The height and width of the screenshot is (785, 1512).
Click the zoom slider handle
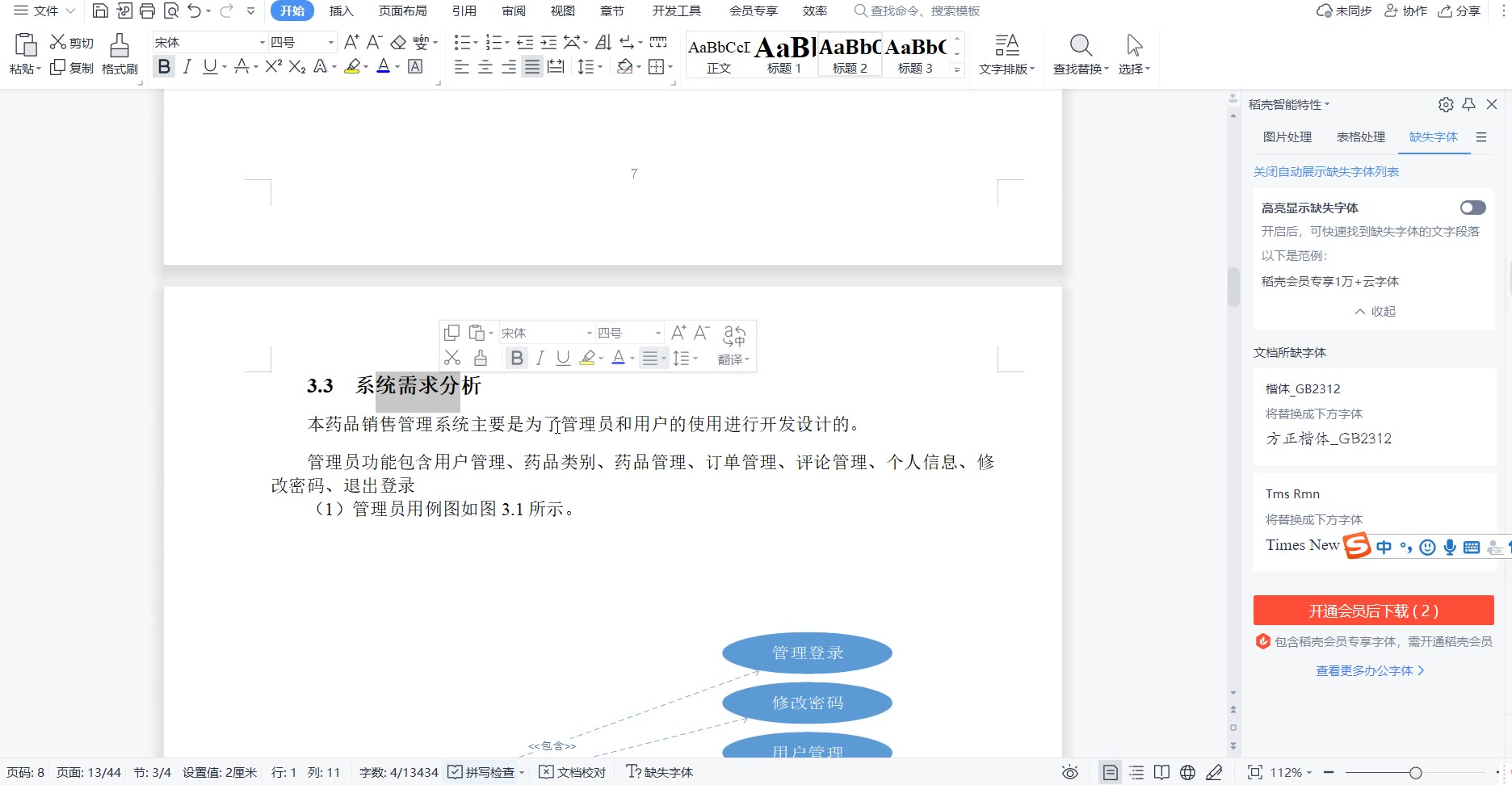pyautogui.click(x=1415, y=773)
